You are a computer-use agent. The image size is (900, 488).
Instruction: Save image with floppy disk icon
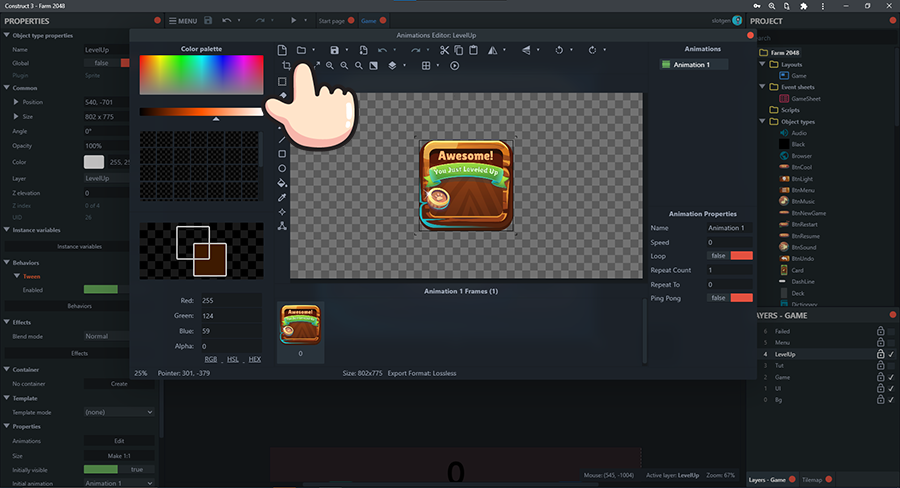pyautogui.click(x=335, y=50)
